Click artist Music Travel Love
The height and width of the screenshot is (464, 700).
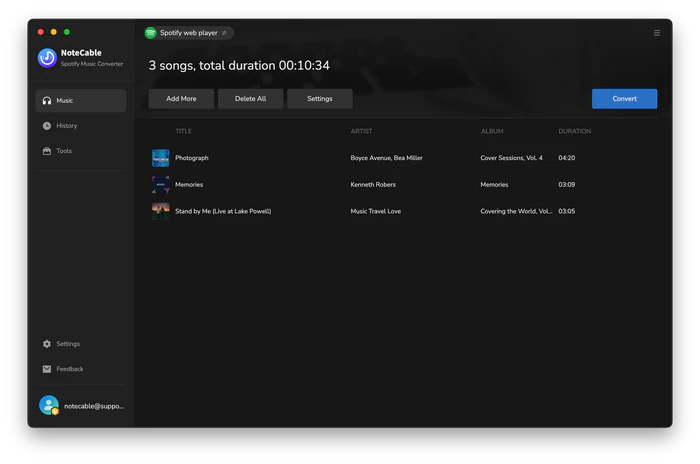pyautogui.click(x=375, y=211)
